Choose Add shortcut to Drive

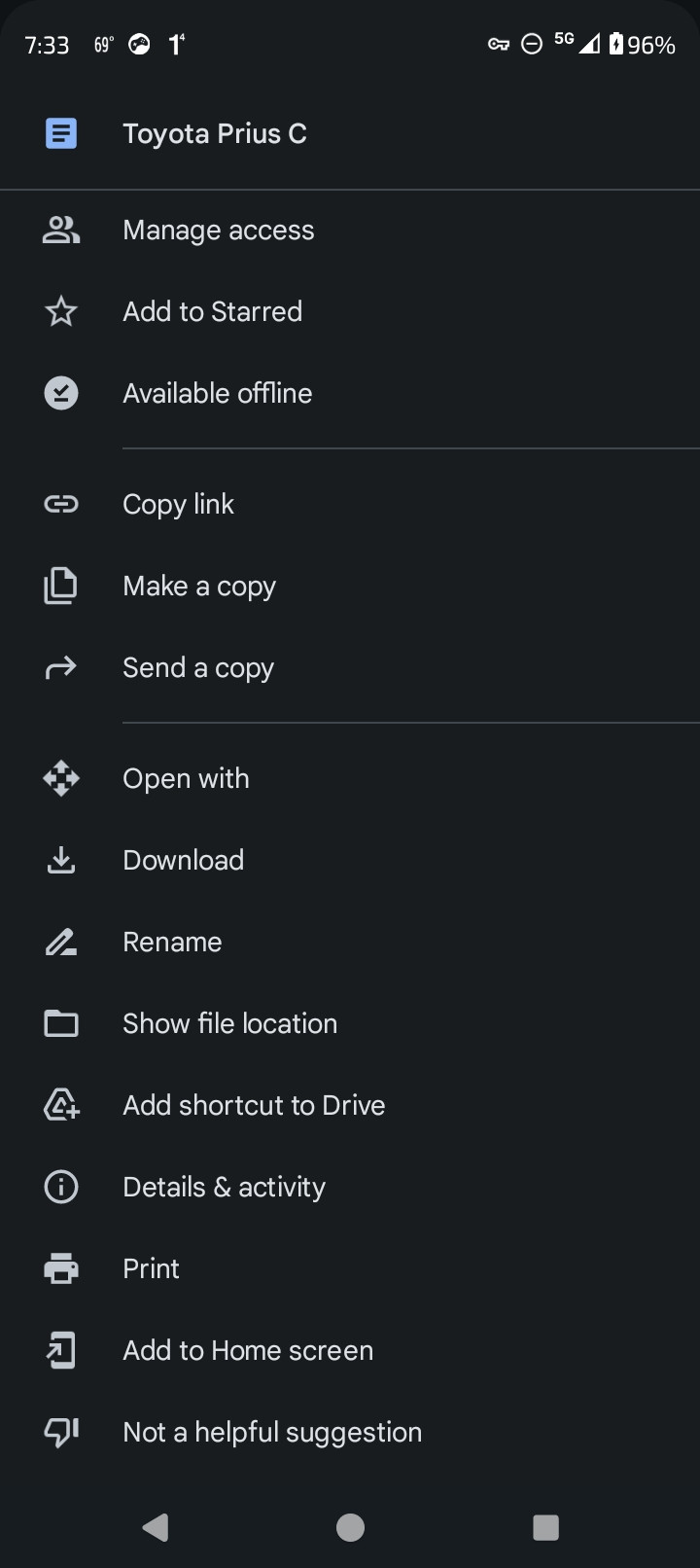350,1105
